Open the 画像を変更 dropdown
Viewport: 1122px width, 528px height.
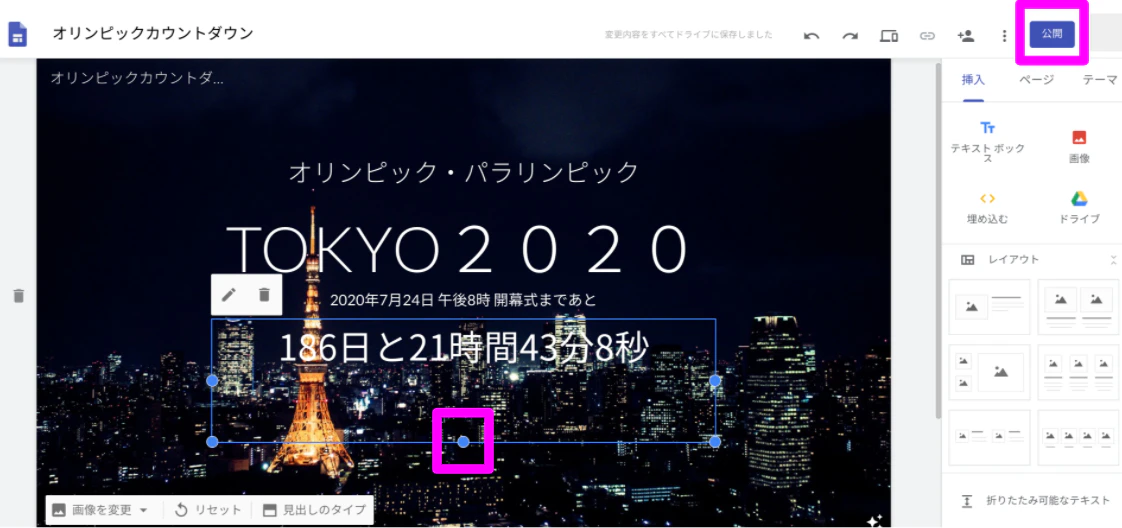100,510
